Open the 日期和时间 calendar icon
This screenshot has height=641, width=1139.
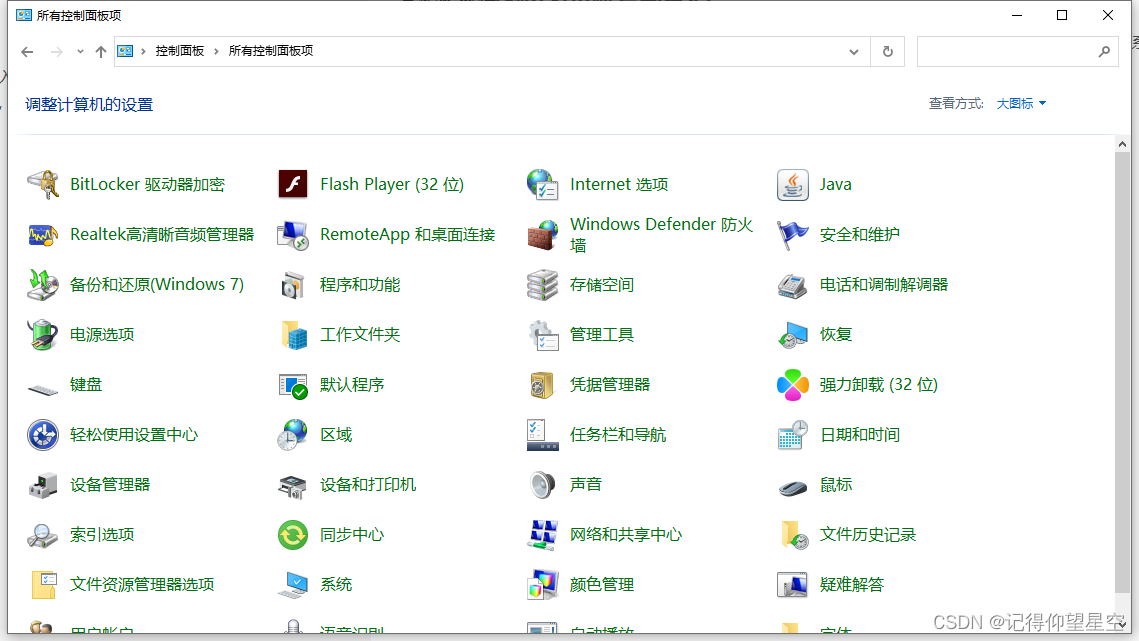tap(793, 435)
